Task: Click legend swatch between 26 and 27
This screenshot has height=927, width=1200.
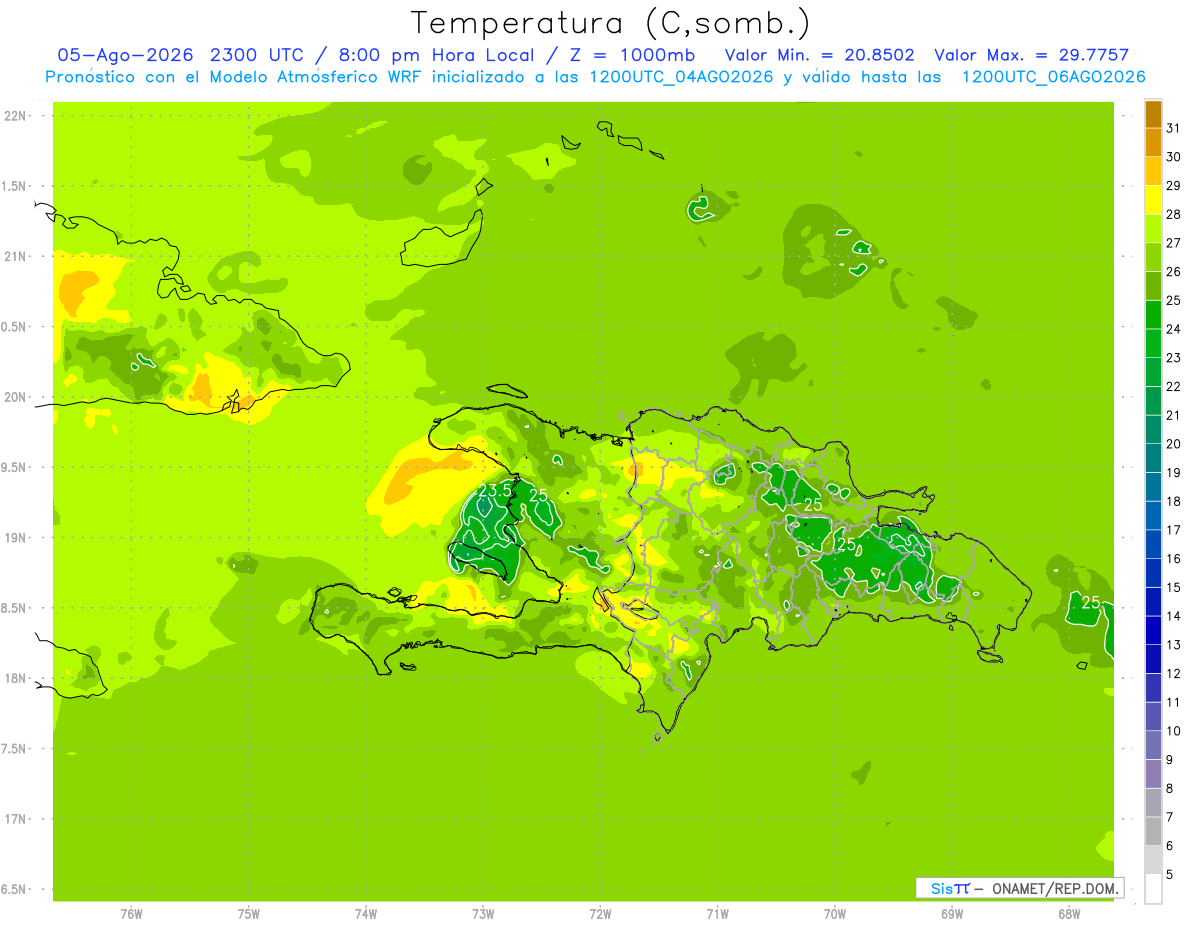Action: [x=1153, y=257]
